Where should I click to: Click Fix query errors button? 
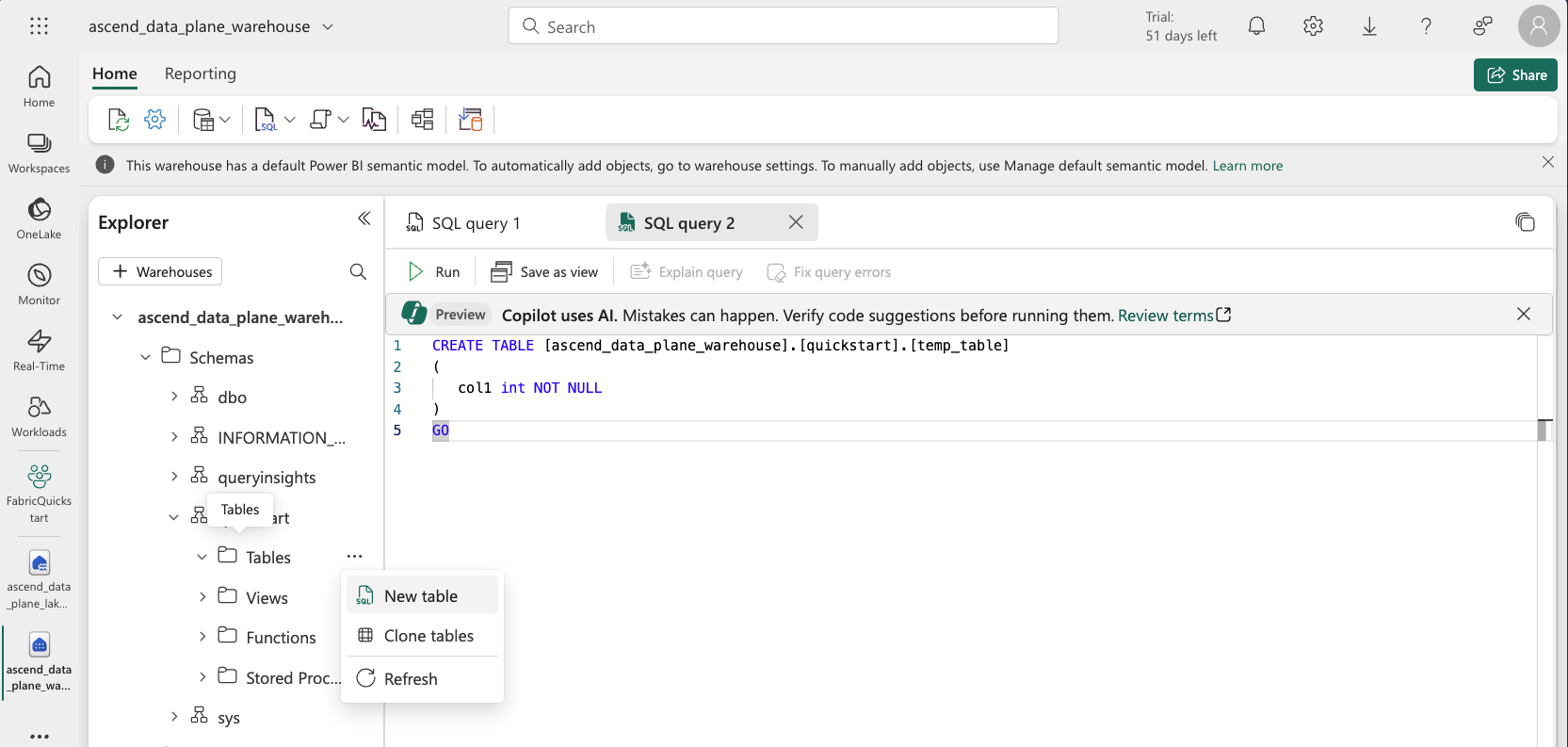829,271
